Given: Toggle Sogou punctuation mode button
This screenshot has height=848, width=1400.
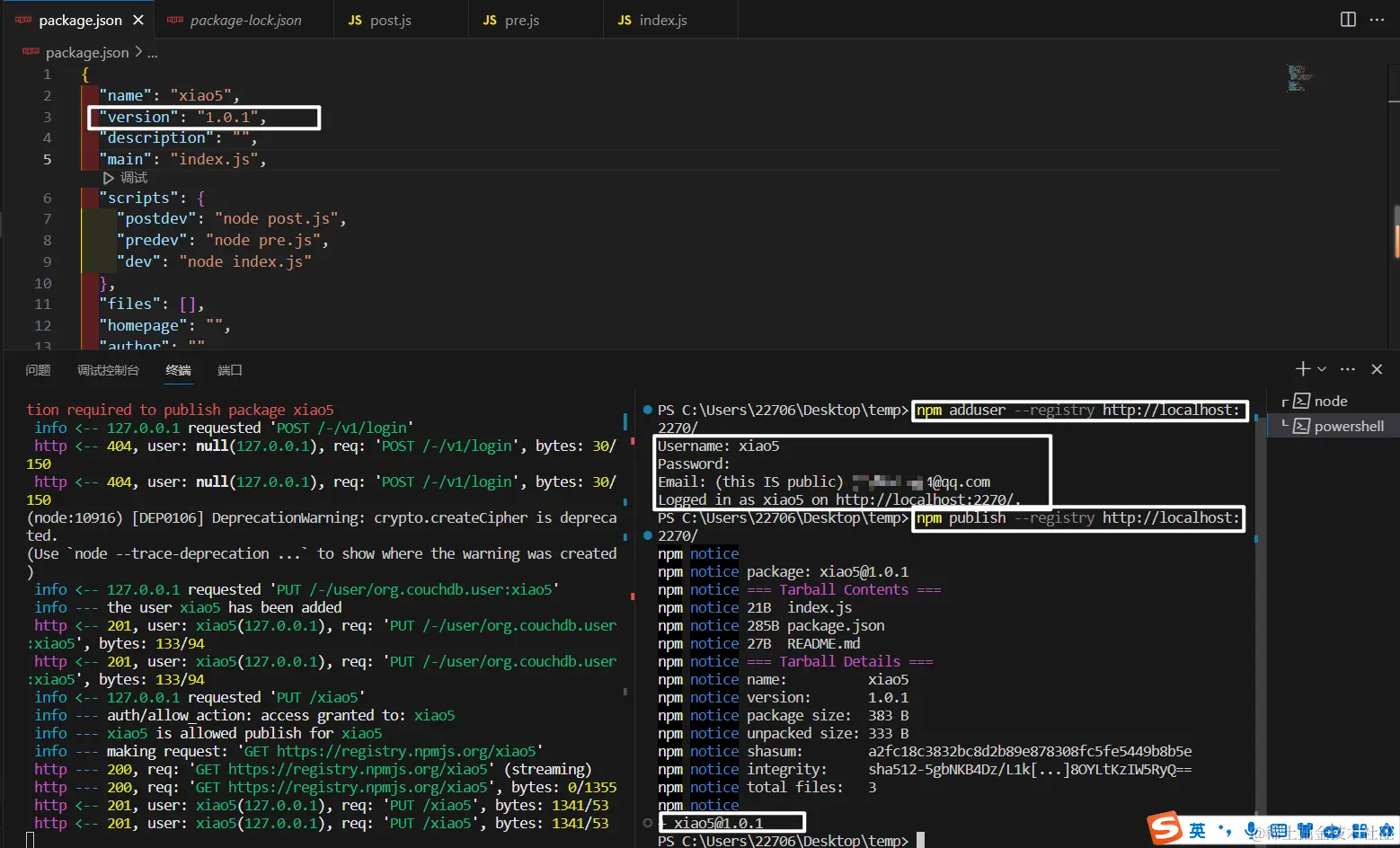Looking at the screenshot, I should [x=1225, y=831].
